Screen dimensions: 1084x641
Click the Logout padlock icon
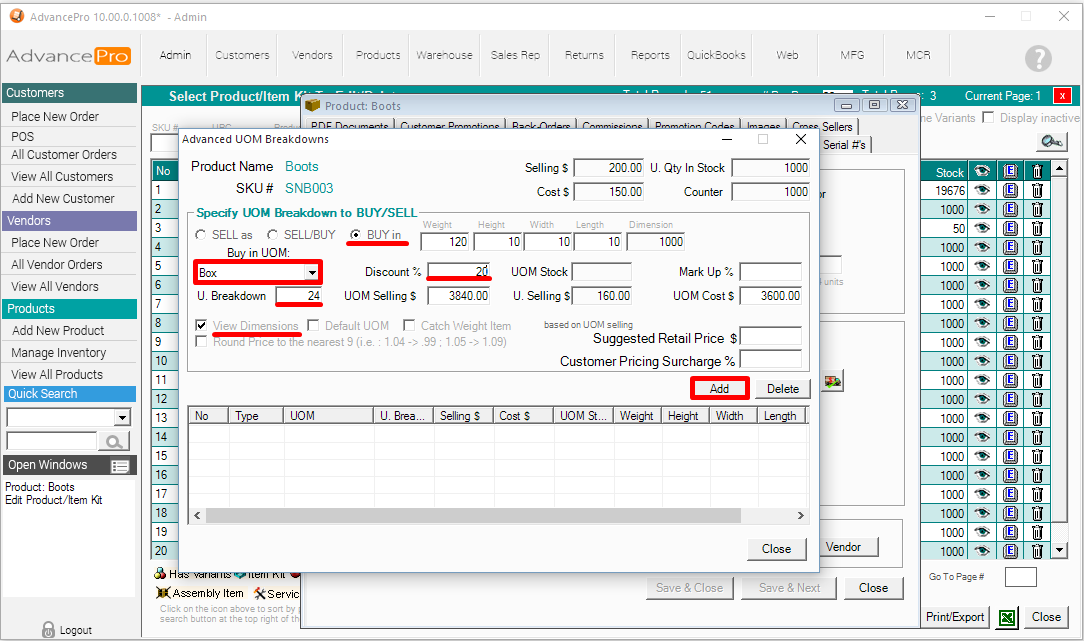pyautogui.click(x=48, y=630)
